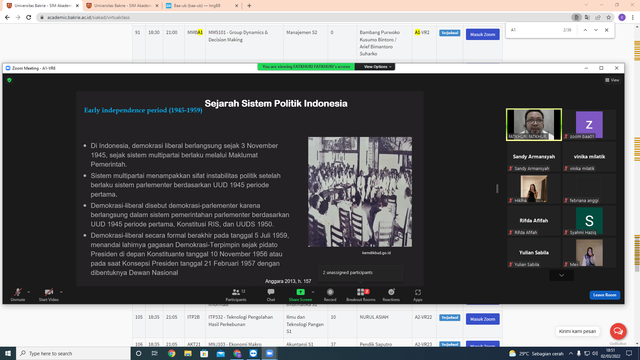Image resolution: width=640 pixels, height=360 pixels.
Task: Open Windows Start menu
Action: (8, 353)
